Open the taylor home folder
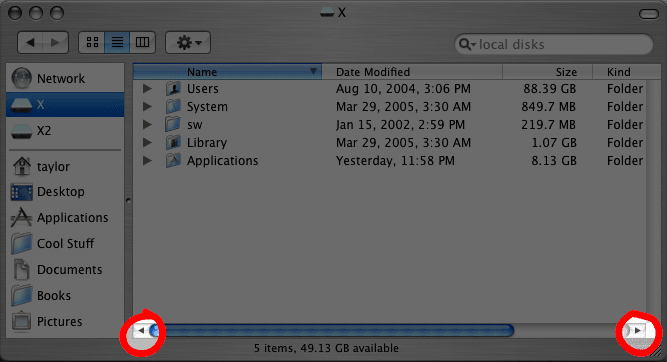This screenshot has width=667, height=362. (x=65, y=166)
